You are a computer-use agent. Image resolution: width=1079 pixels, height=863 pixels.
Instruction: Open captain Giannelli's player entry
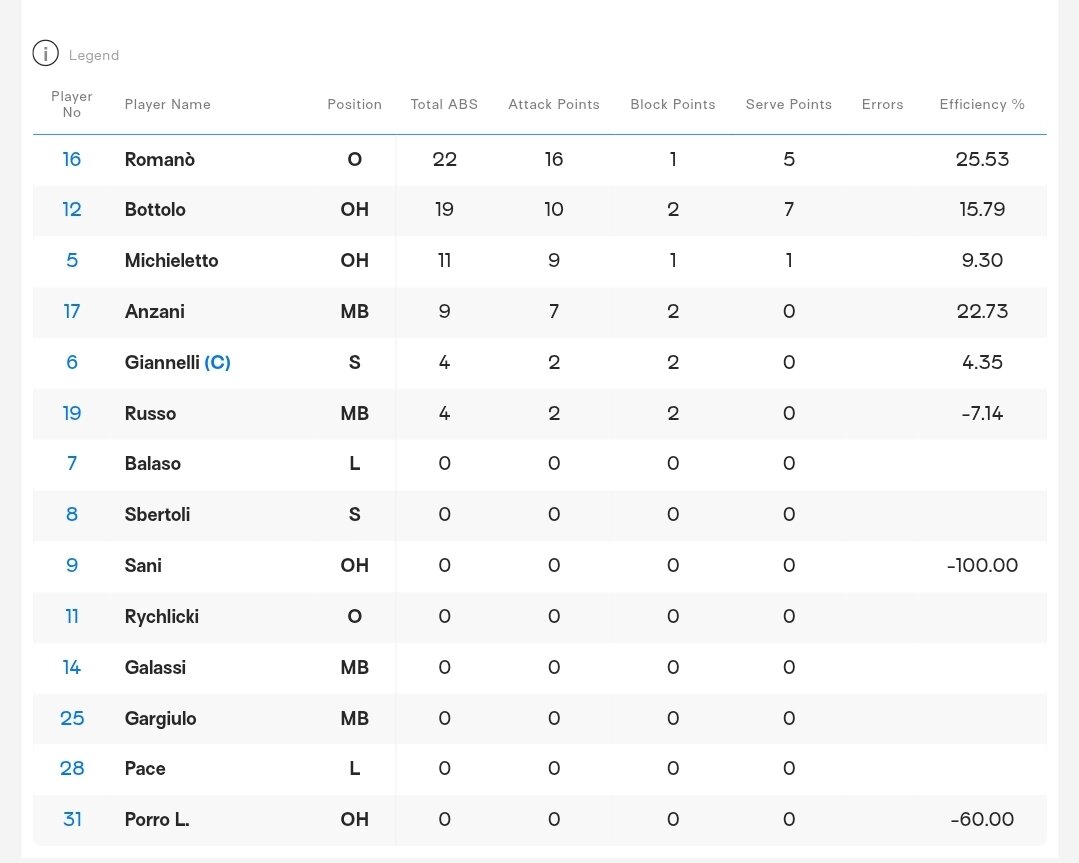[162, 362]
